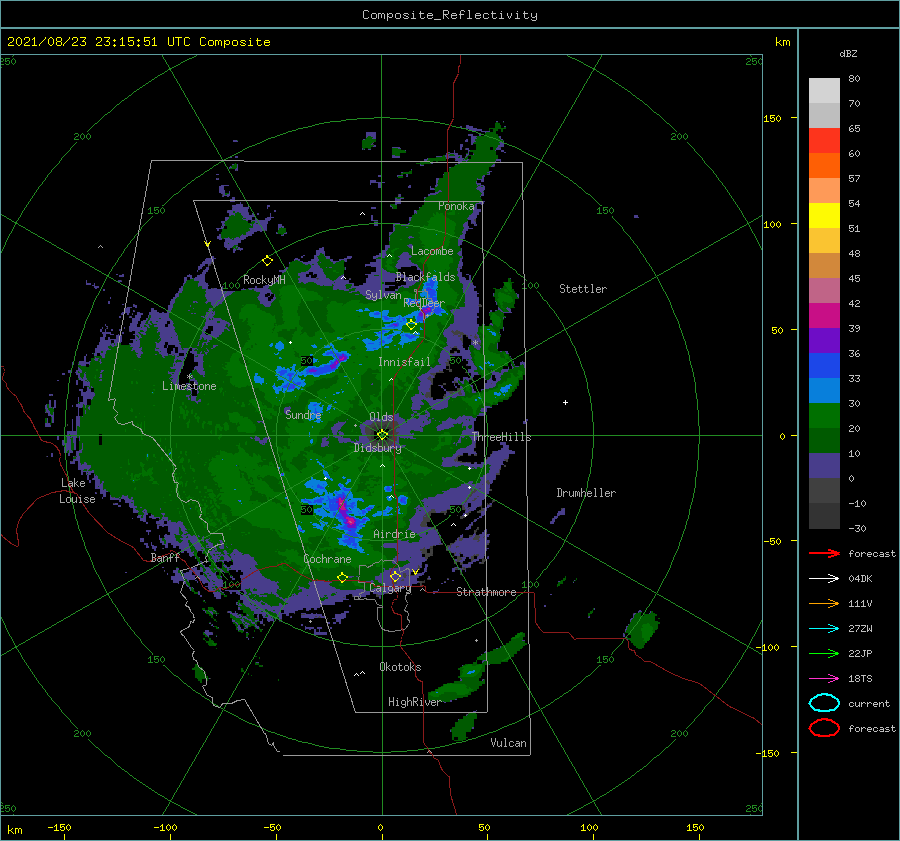The height and width of the screenshot is (841, 900).
Task: Click the Banff label
Action: (165, 558)
